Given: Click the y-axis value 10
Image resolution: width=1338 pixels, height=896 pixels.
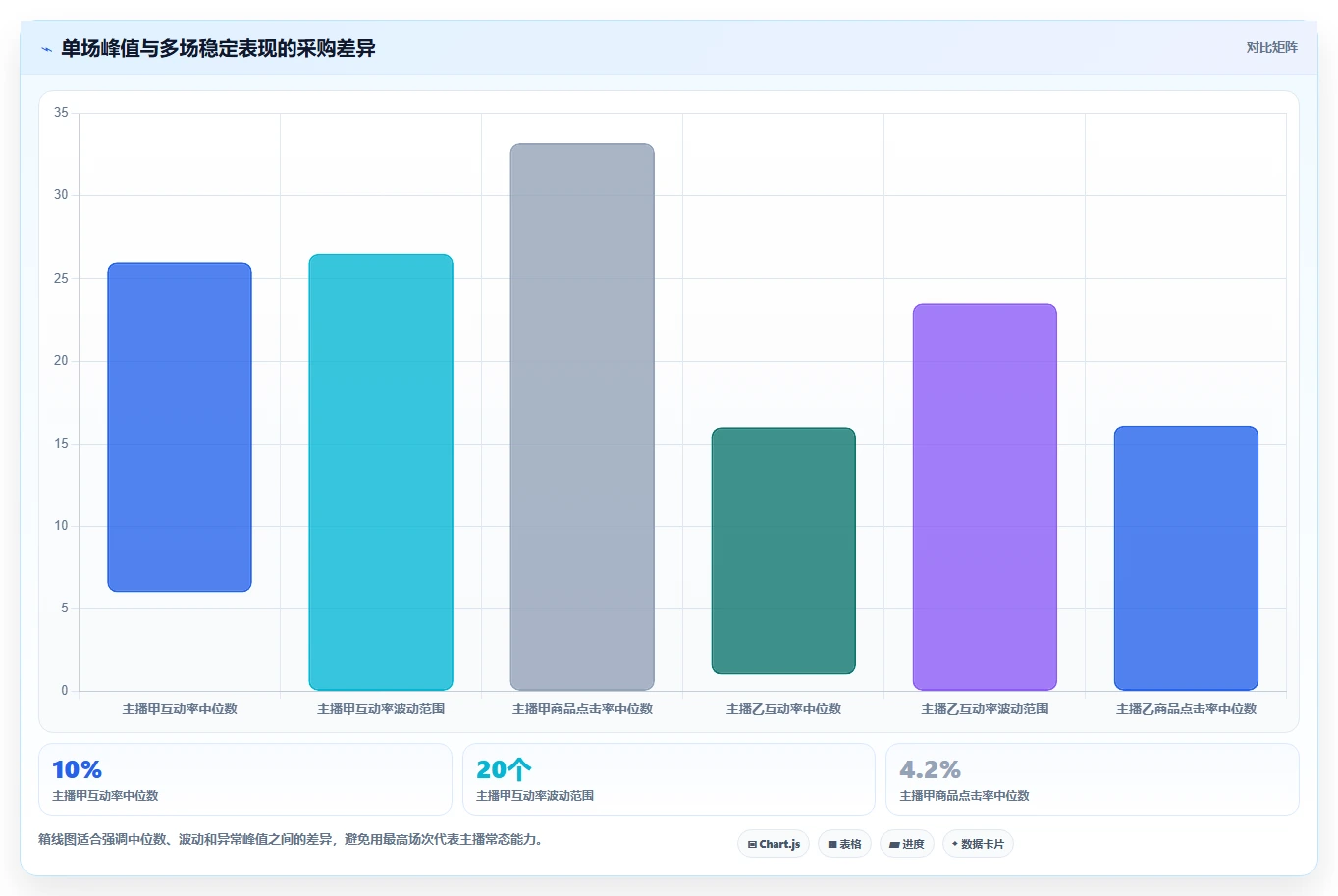Looking at the screenshot, I should click(61, 526).
